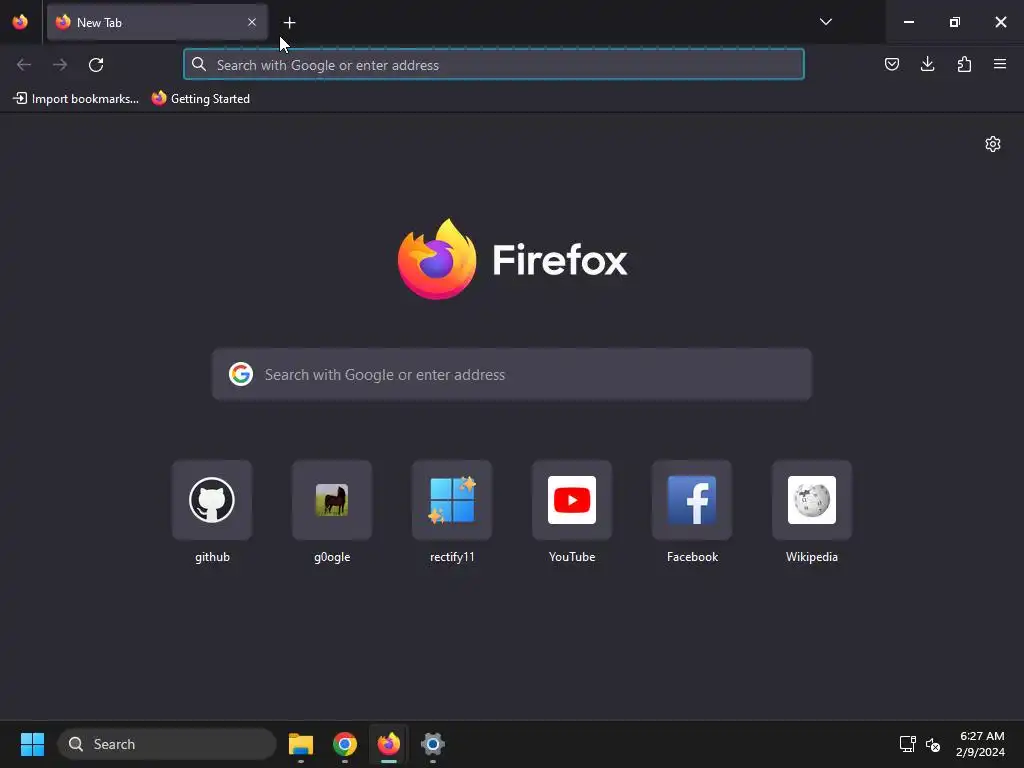Restore down the Firefox window
Screen dimensions: 1024x768
tap(955, 22)
